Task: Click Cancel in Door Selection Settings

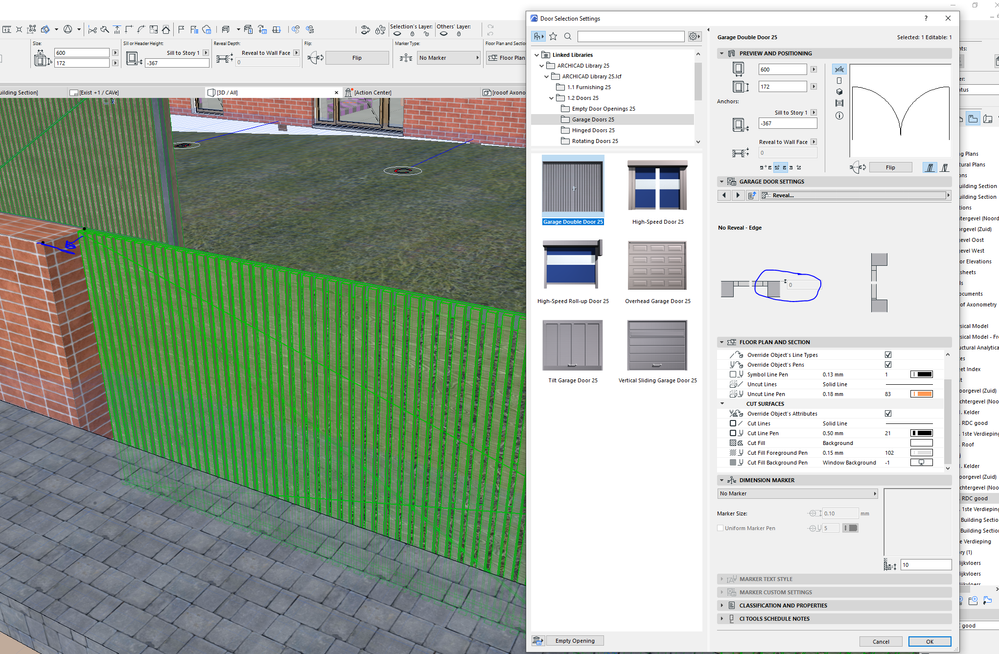Action: tap(880, 641)
